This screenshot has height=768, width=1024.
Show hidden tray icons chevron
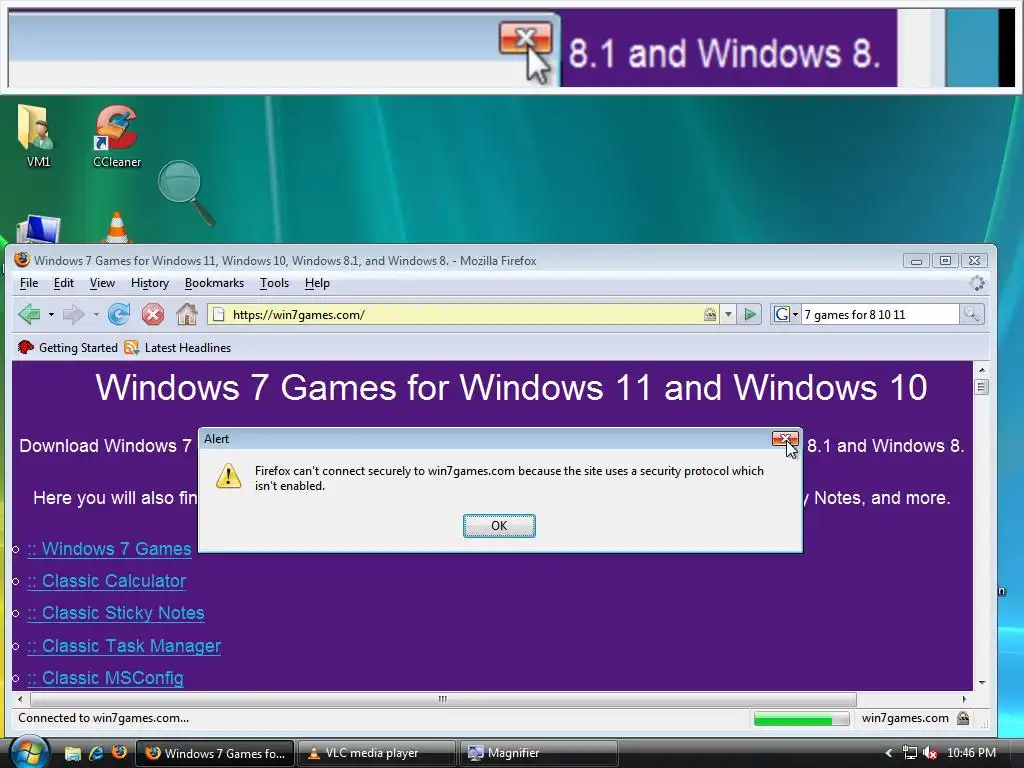click(888, 753)
